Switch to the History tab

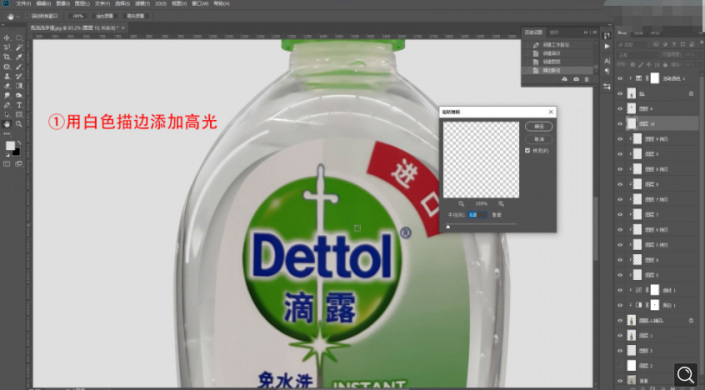533,32
